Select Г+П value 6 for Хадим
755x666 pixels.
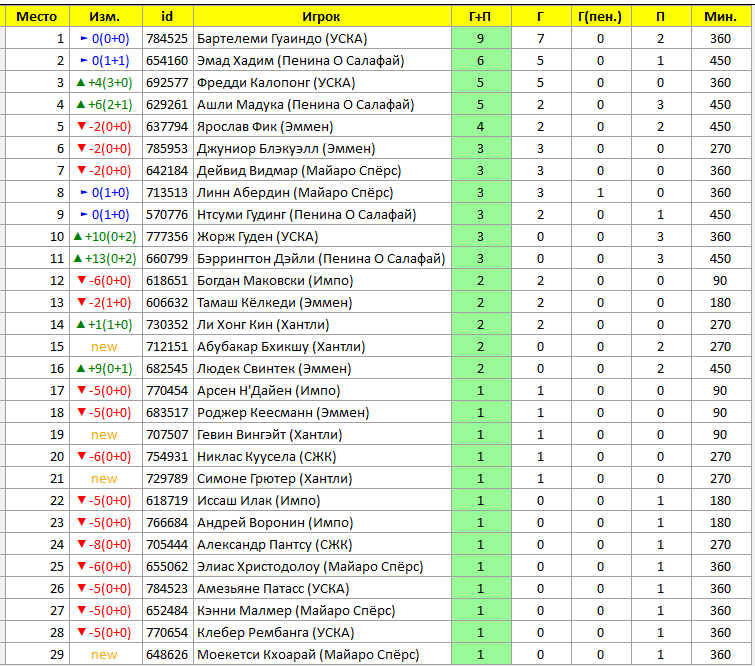tap(481, 61)
